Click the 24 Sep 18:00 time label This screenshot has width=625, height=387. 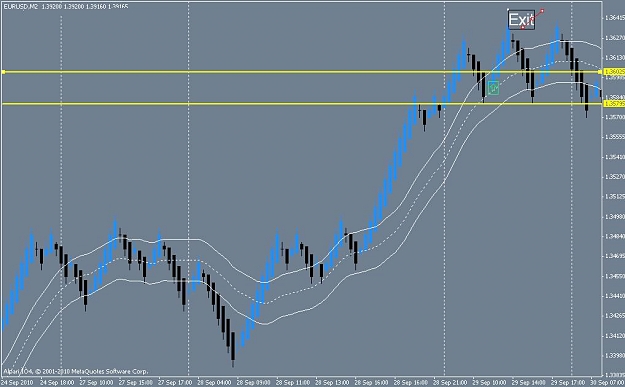coord(57,382)
